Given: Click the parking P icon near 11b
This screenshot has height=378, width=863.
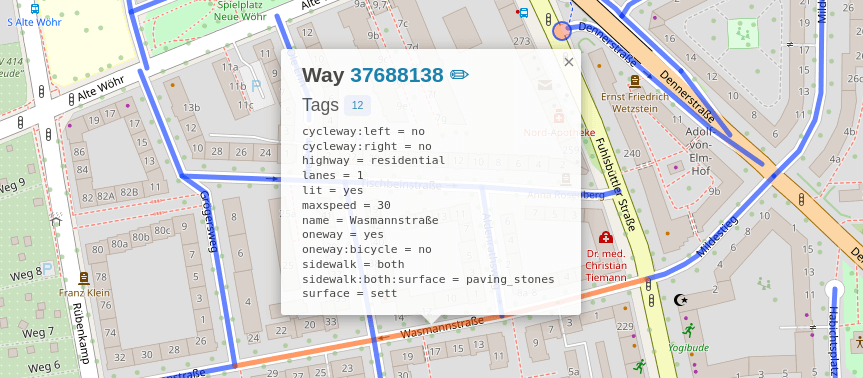Looking at the screenshot, I should pos(256,86).
